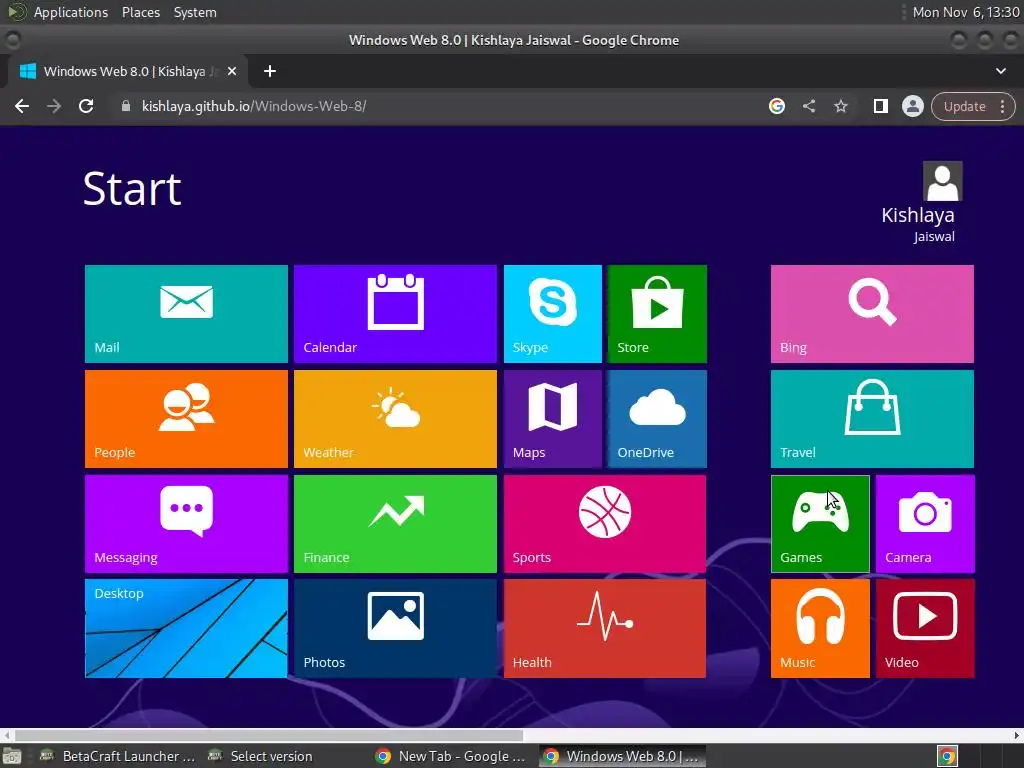Screen dimensions: 1024x768
Task: Open the Maps tile
Action: pos(552,419)
